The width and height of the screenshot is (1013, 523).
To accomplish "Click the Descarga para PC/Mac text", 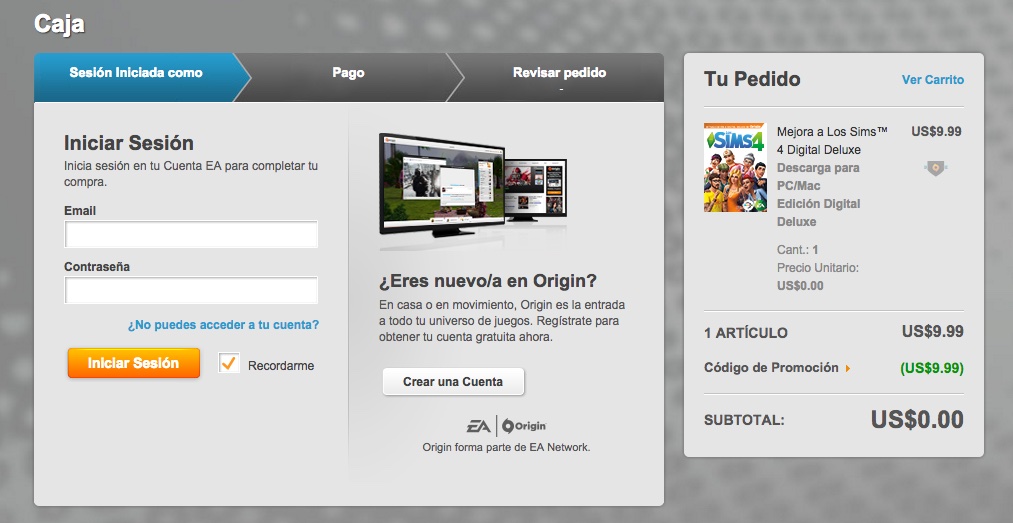I will click(x=818, y=177).
